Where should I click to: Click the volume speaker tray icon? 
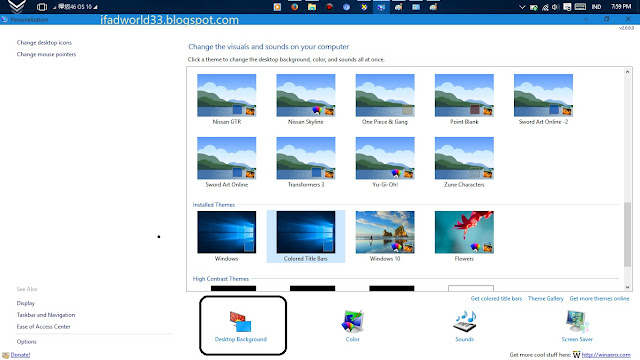click(x=556, y=7)
